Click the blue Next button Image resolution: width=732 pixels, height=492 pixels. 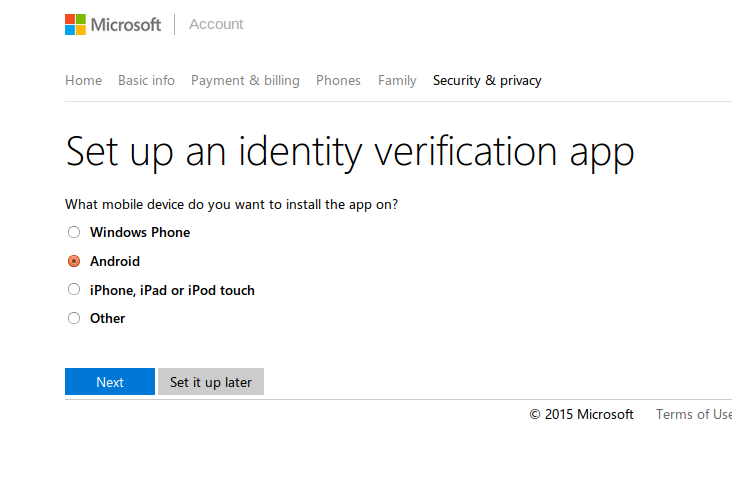tap(110, 381)
